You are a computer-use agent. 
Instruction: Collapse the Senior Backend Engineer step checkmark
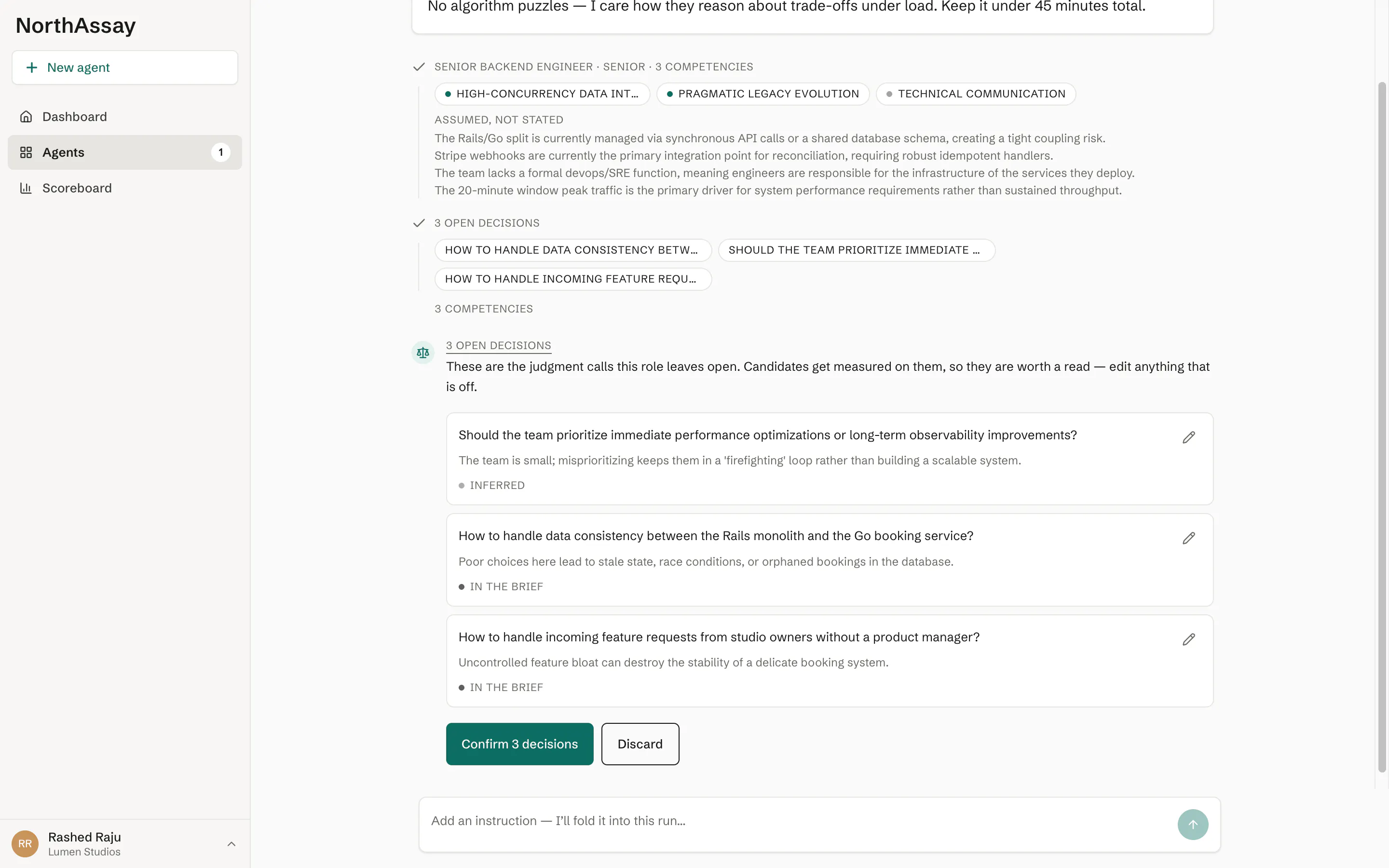[x=419, y=67]
